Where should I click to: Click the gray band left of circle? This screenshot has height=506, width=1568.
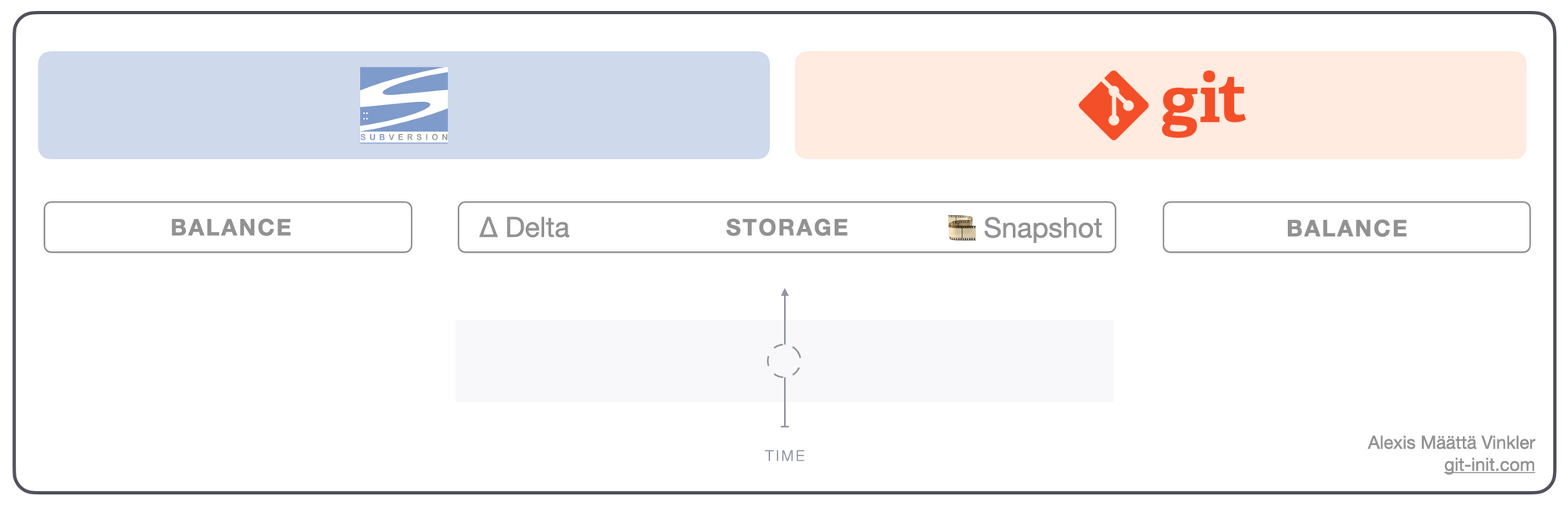point(610,361)
